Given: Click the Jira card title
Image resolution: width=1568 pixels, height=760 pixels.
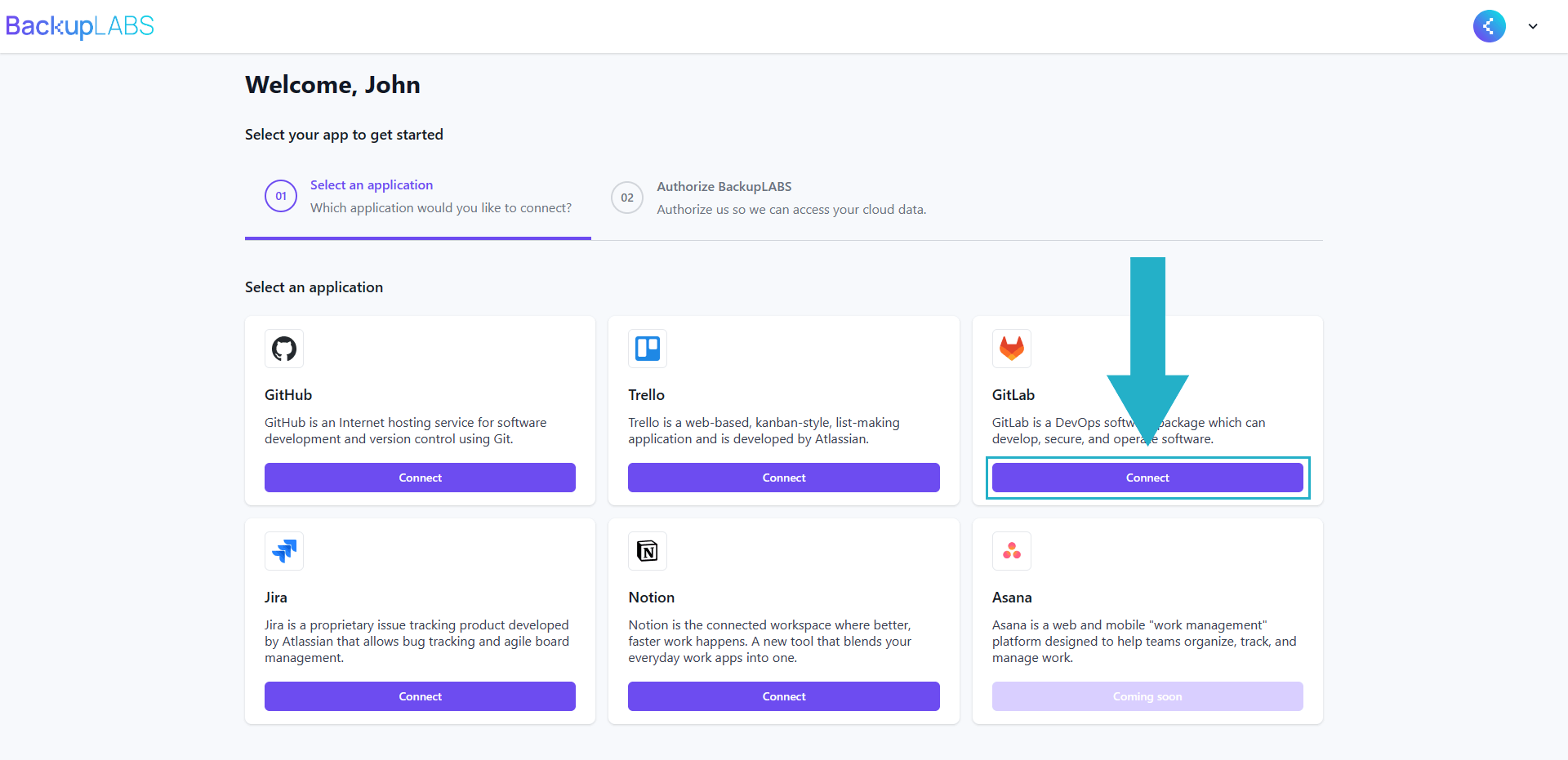Looking at the screenshot, I should (276, 598).
